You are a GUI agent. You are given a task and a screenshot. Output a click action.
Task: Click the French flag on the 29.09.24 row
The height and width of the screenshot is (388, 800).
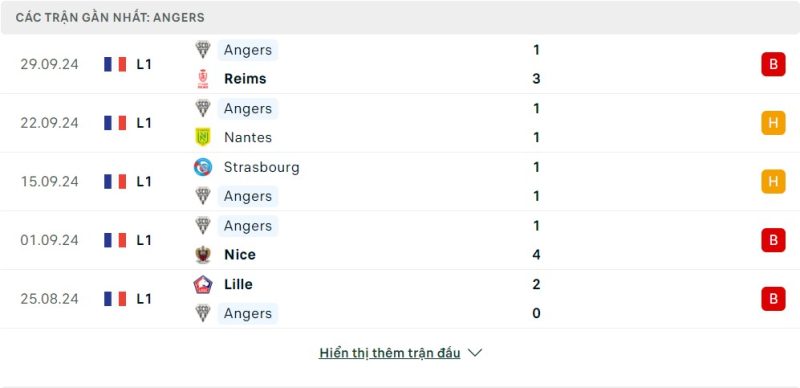coord(115,64)
